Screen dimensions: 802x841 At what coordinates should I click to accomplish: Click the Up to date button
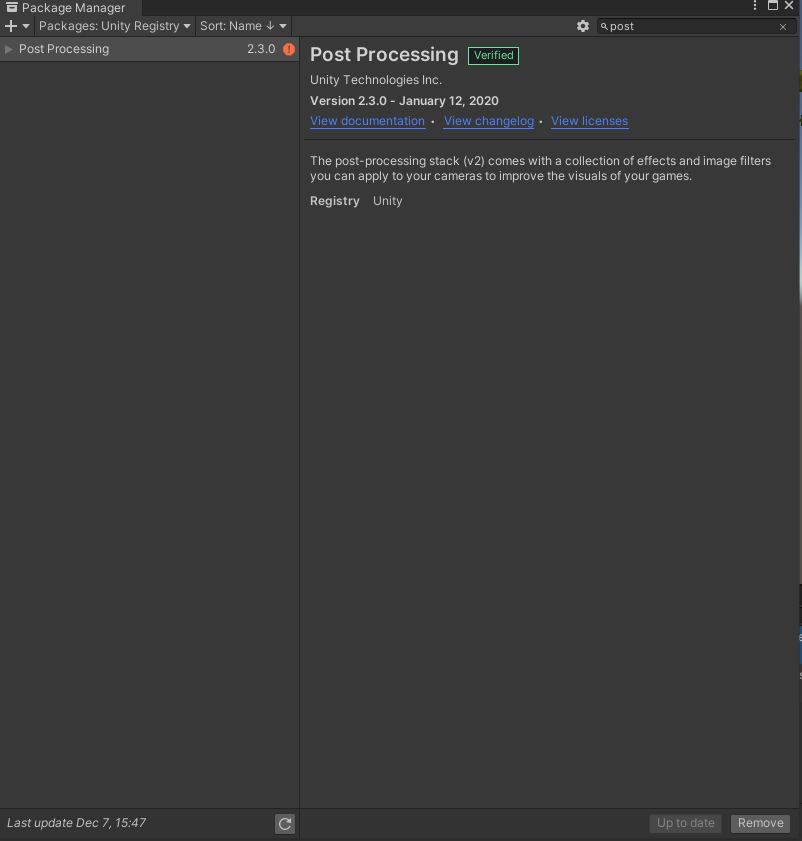[x=685, y=823]
